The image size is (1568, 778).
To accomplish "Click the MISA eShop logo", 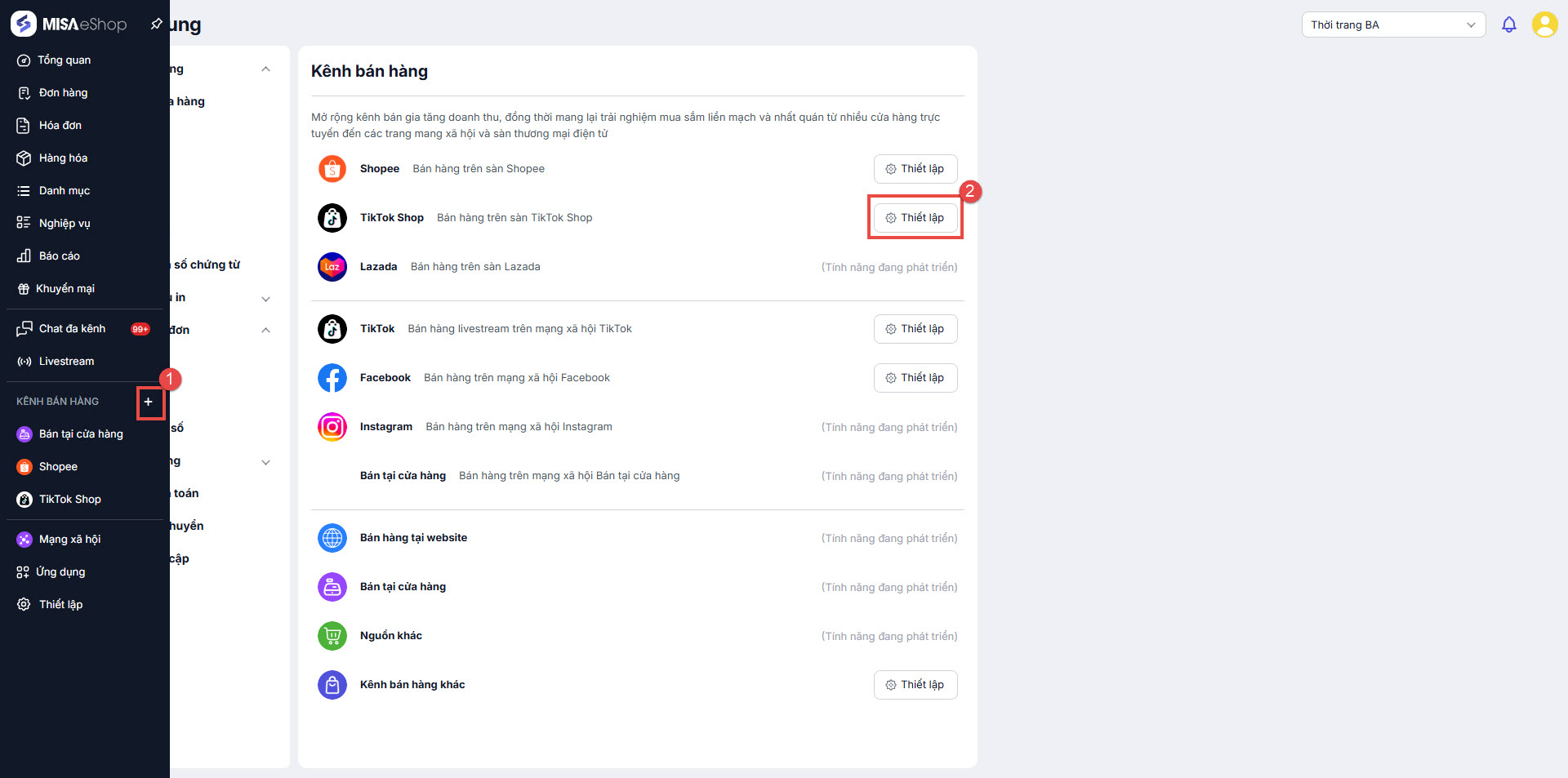I will click(69, 24).
